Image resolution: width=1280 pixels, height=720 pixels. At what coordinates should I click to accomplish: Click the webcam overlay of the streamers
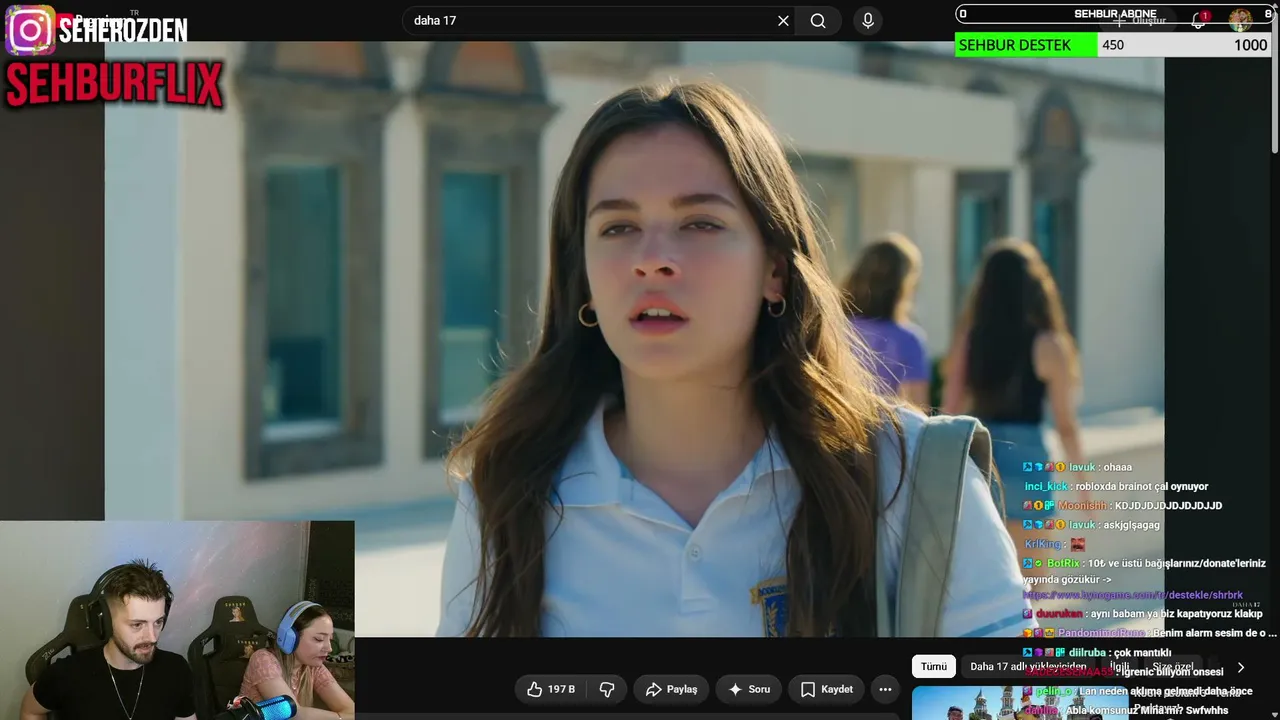pos(177,620)
